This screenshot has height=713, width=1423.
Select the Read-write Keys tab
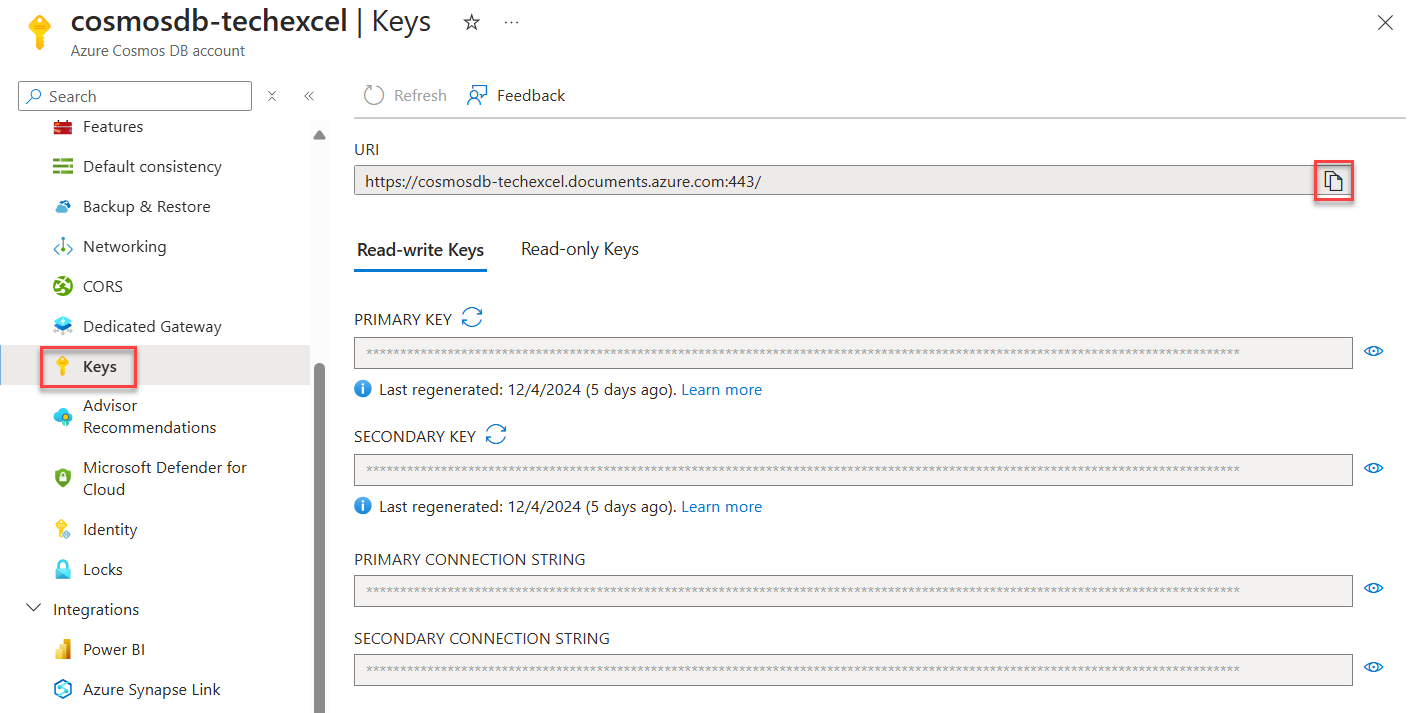[420, 250]
